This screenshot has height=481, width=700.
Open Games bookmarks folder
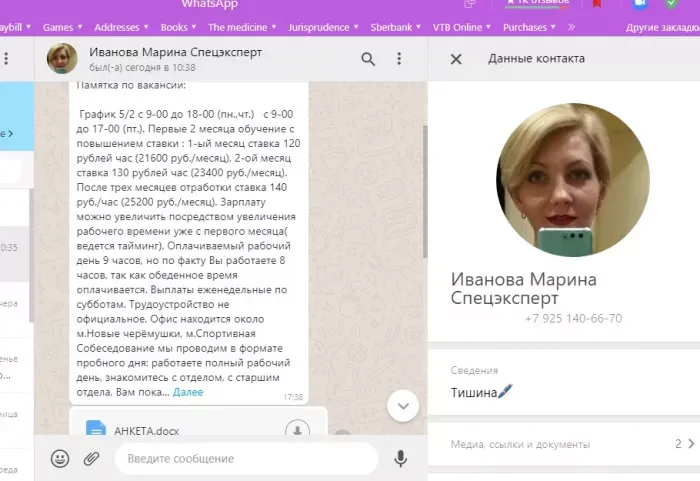[62, 27]
